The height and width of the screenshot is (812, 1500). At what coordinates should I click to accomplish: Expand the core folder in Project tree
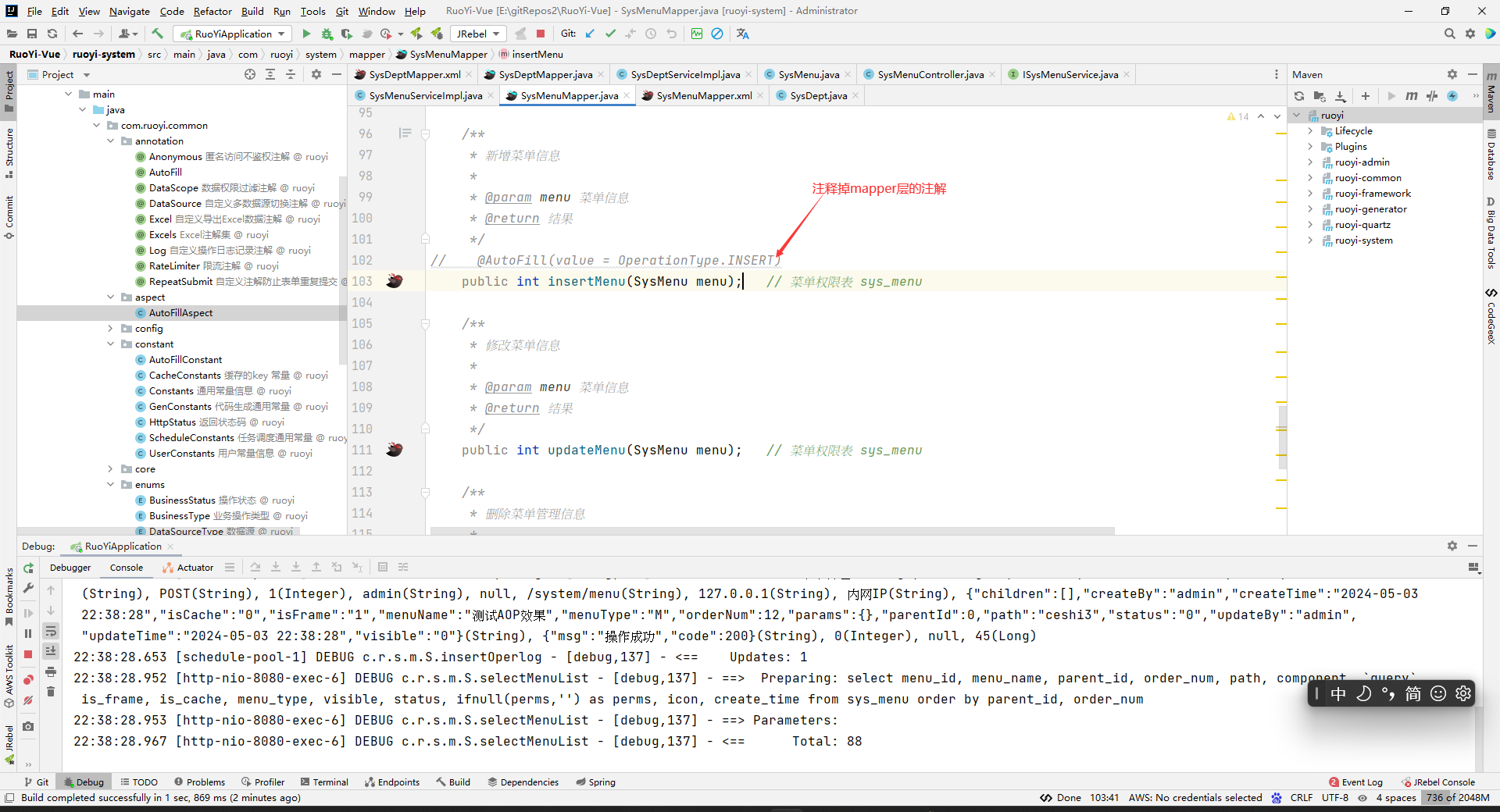point(111,469)
